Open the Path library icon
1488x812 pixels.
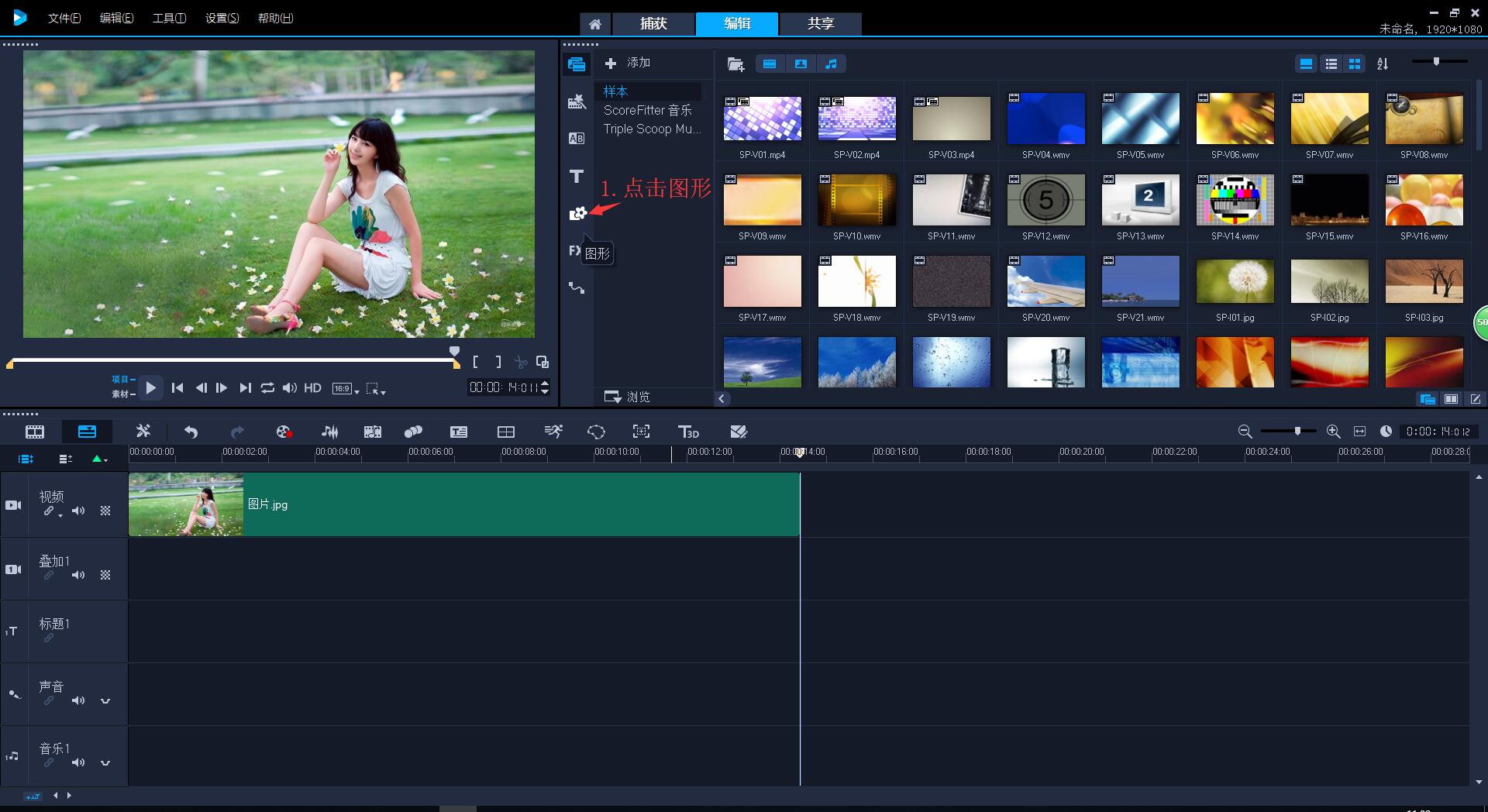pos(577,287)
